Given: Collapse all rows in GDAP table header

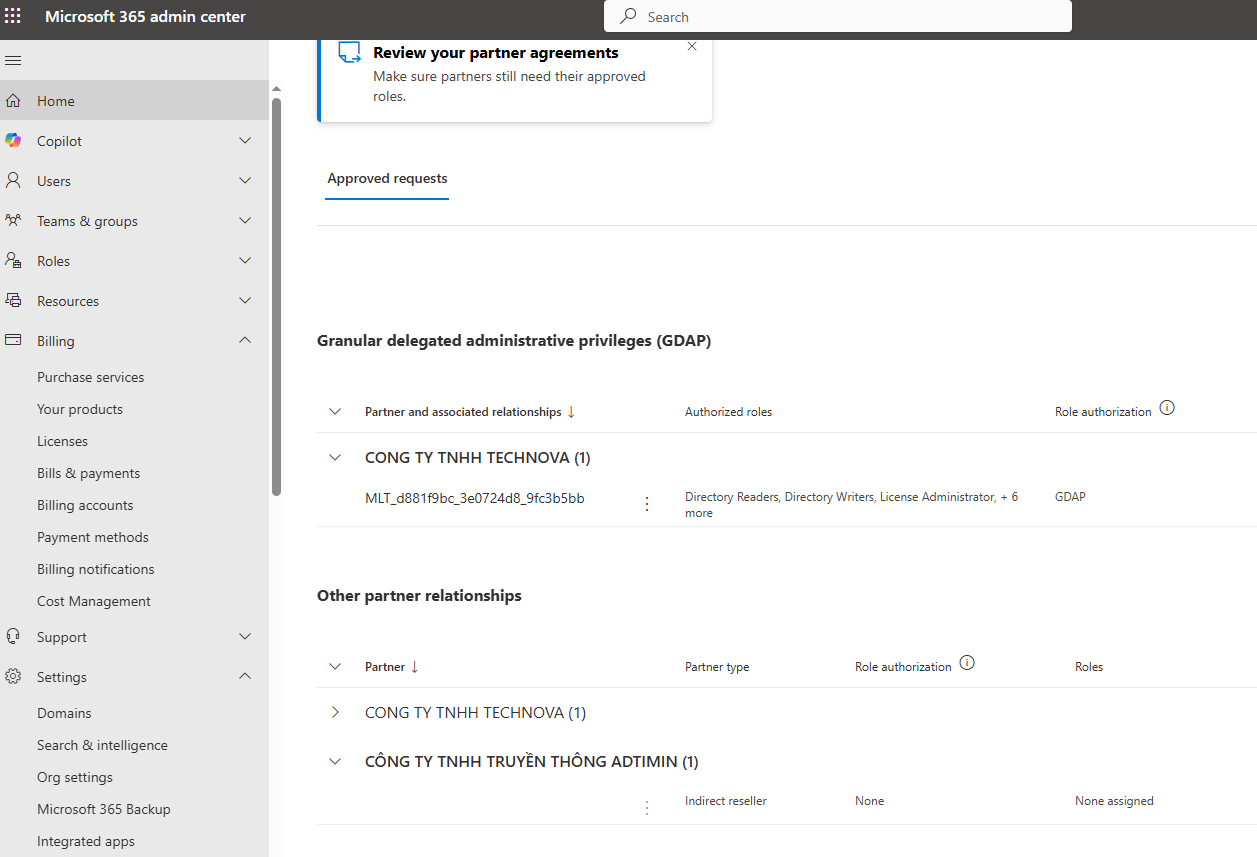Looking at the screenshot, I should click(335, 412).
